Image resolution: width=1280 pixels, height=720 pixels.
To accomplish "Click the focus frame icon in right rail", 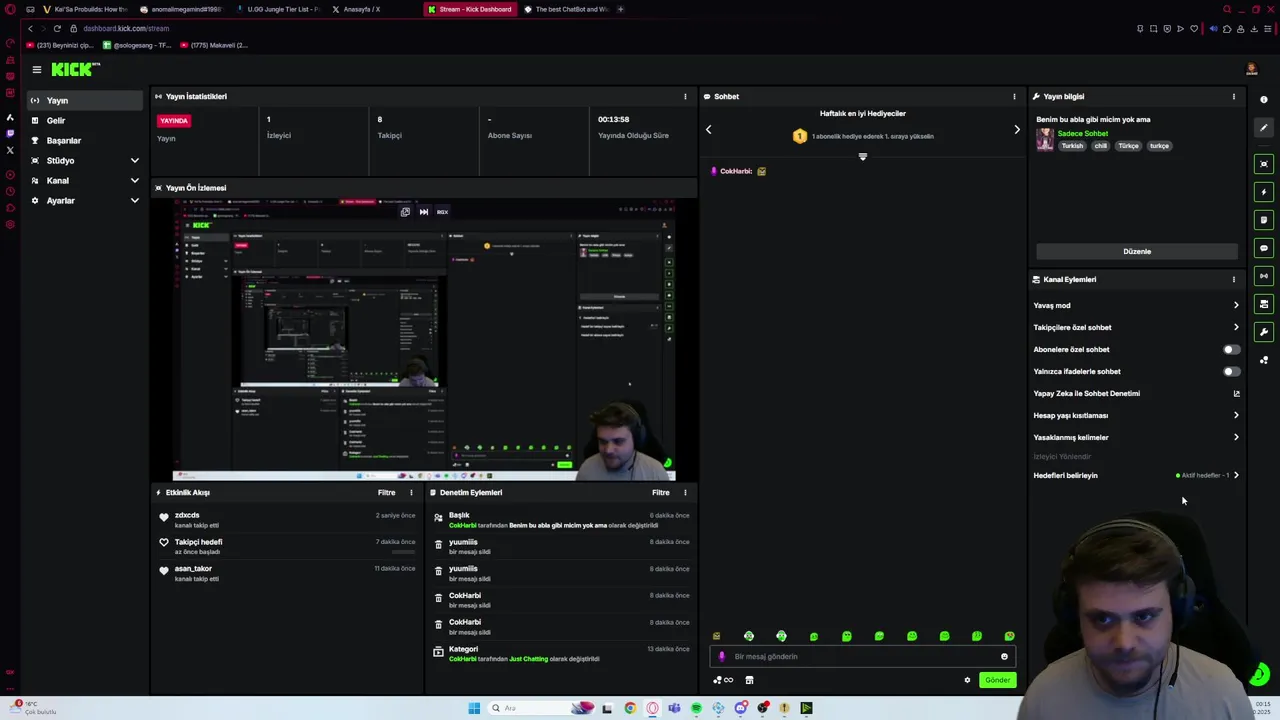I will click(1264, 164).
